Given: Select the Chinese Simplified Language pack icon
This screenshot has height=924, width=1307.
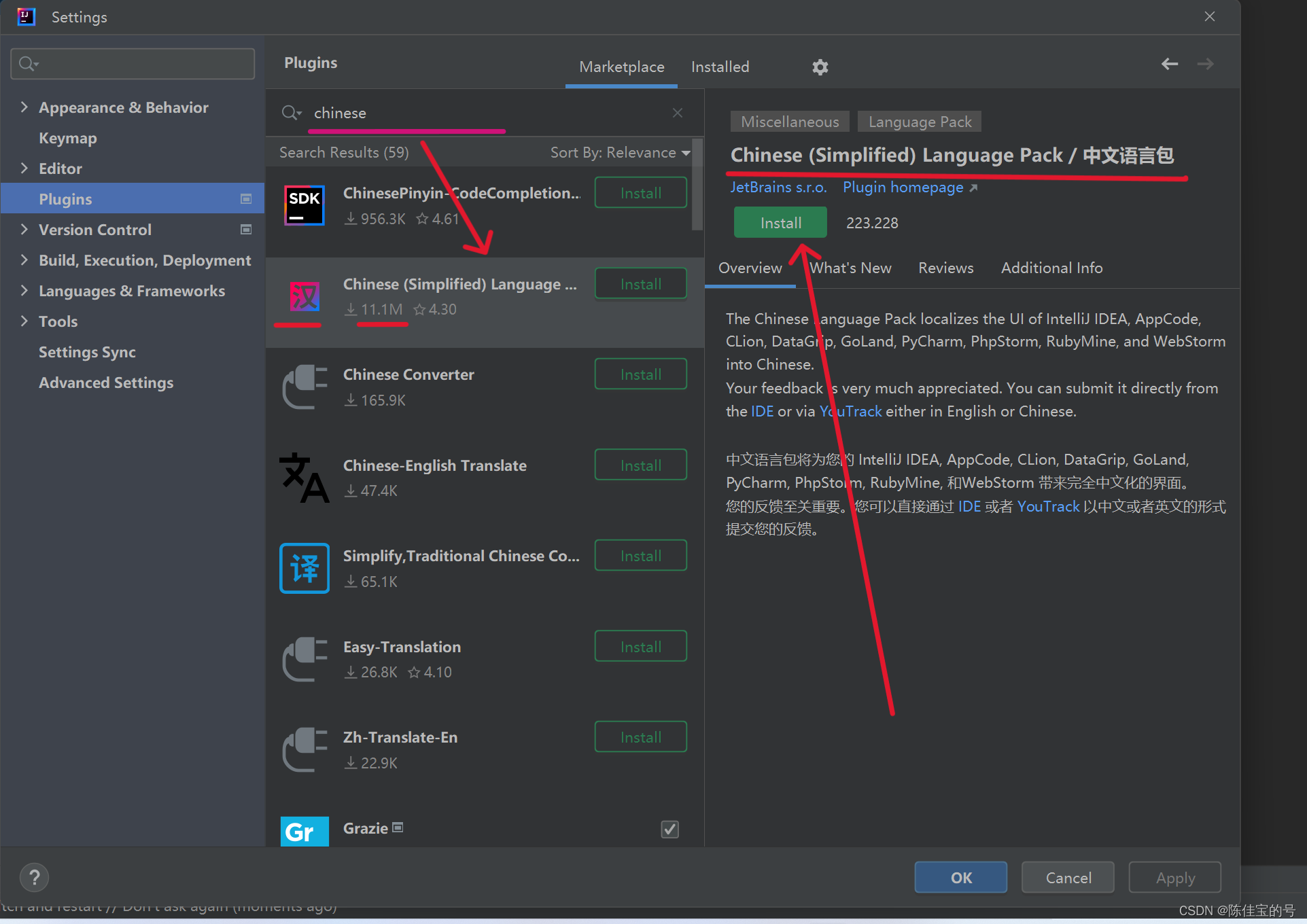Looking at the screenshot, I should [x=304, y=297].
